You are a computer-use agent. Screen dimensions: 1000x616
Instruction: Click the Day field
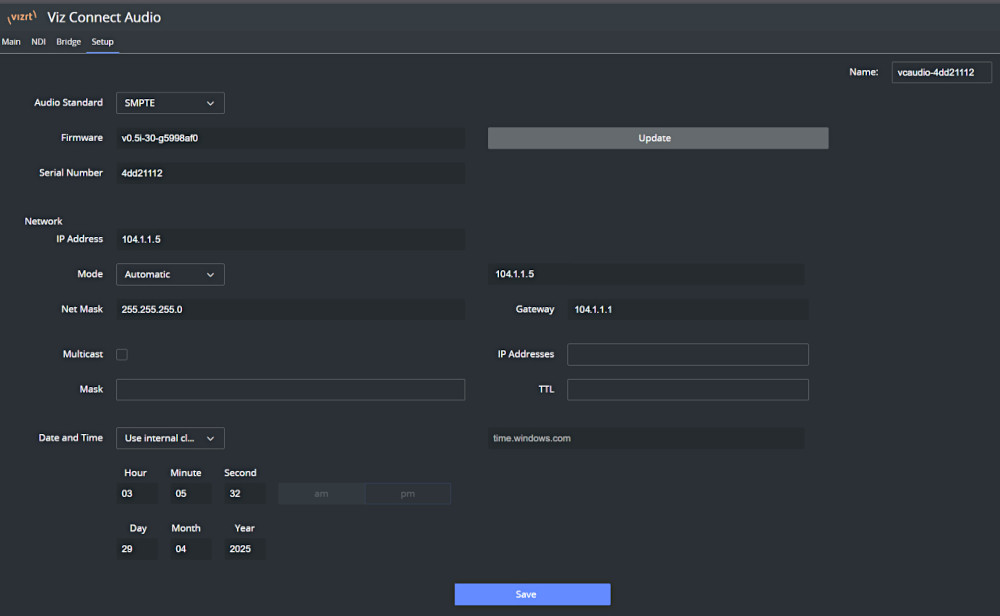pyautogui.click(x=136, y=549)
